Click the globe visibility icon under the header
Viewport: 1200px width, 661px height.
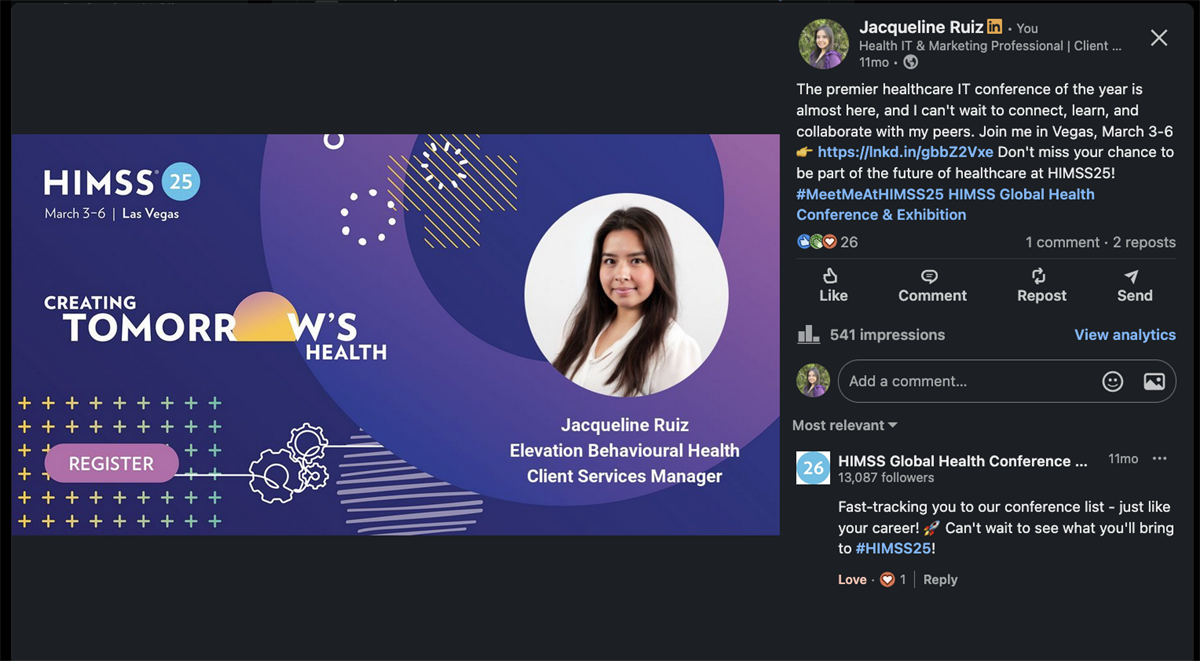(910, 62)
